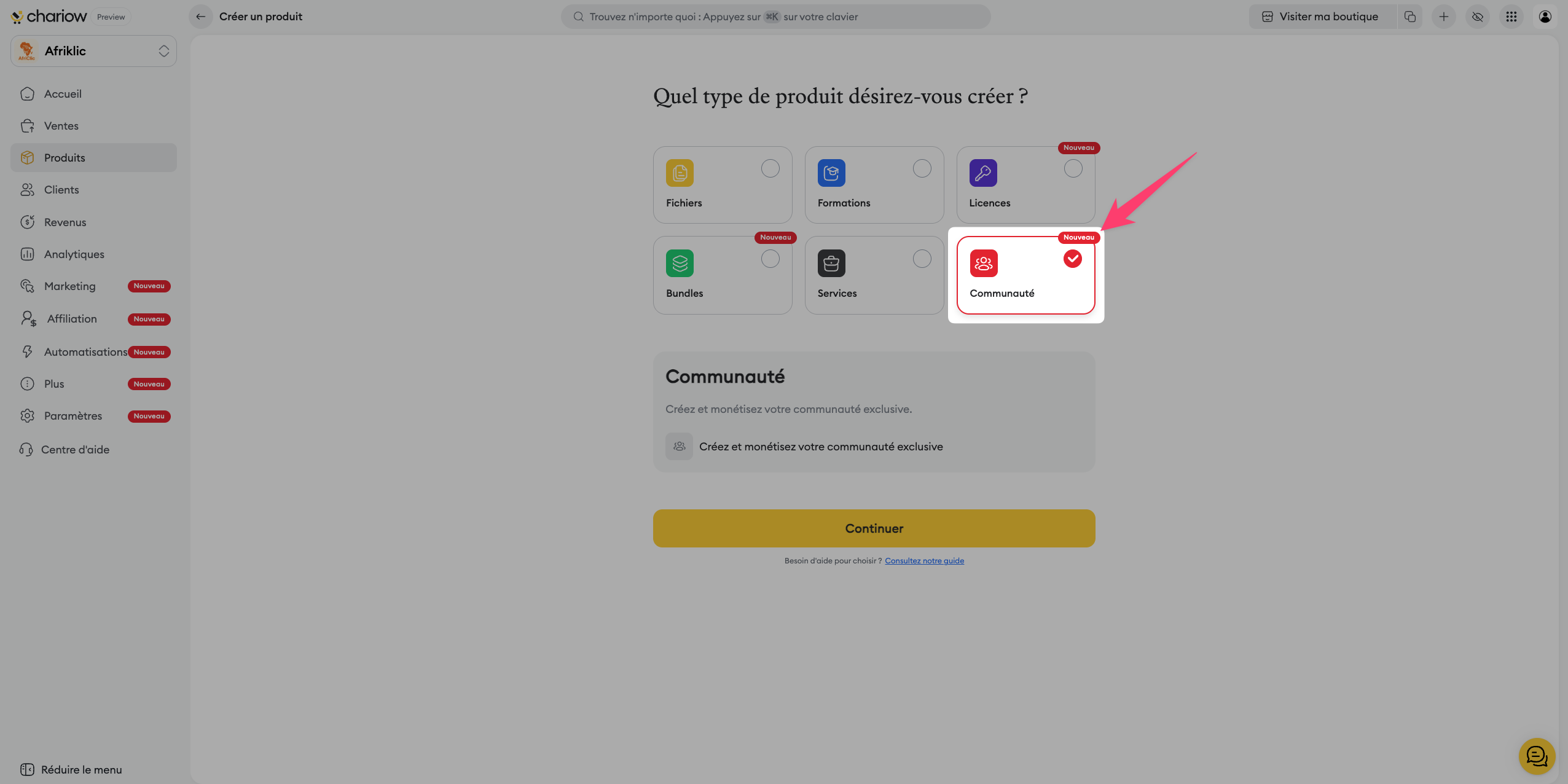Open the chat support bubble icon
Viewport: 1568px width, 784px height.
click(1537, 756)
